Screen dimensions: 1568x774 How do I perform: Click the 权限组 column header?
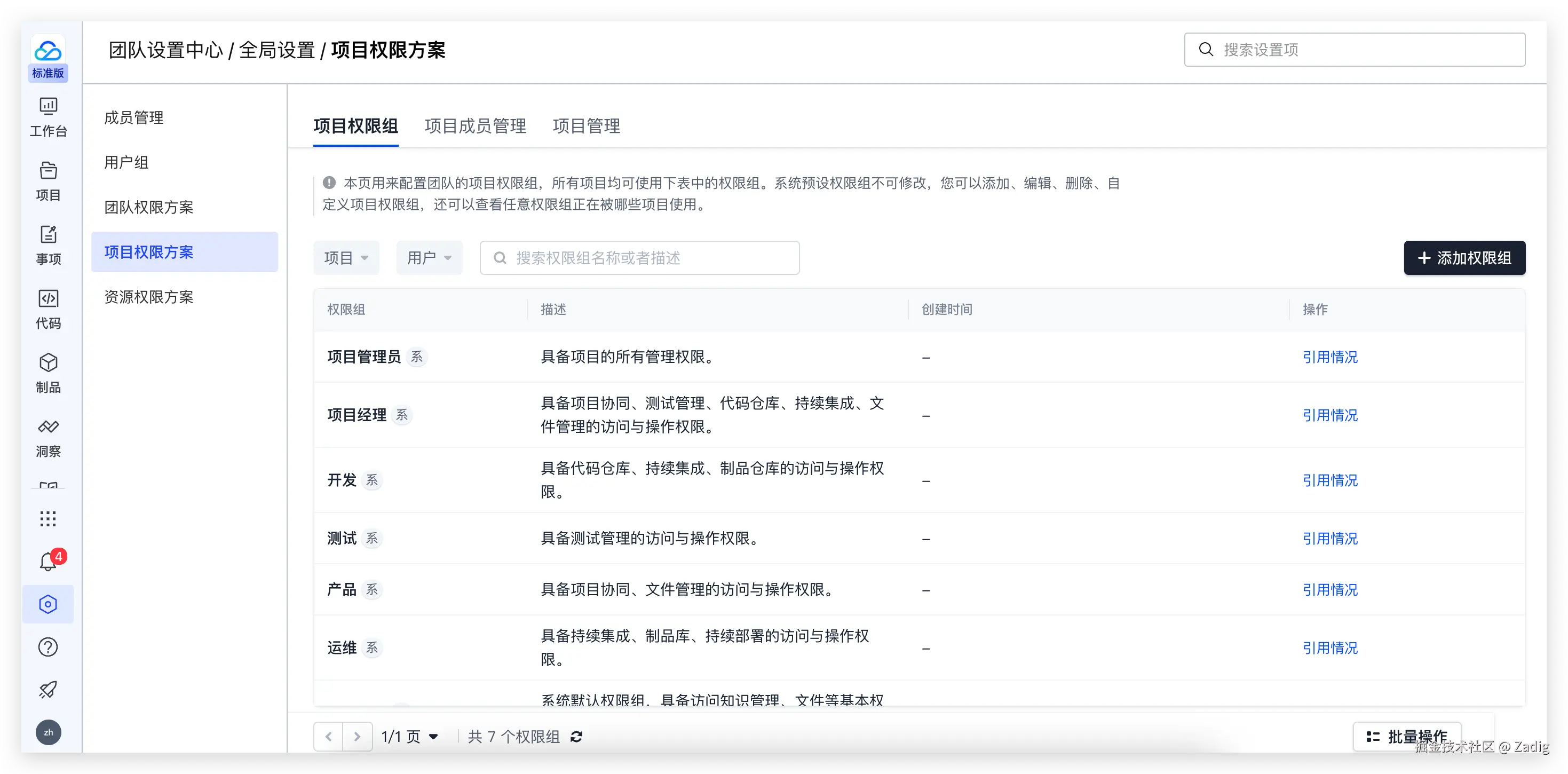[346, 310]
